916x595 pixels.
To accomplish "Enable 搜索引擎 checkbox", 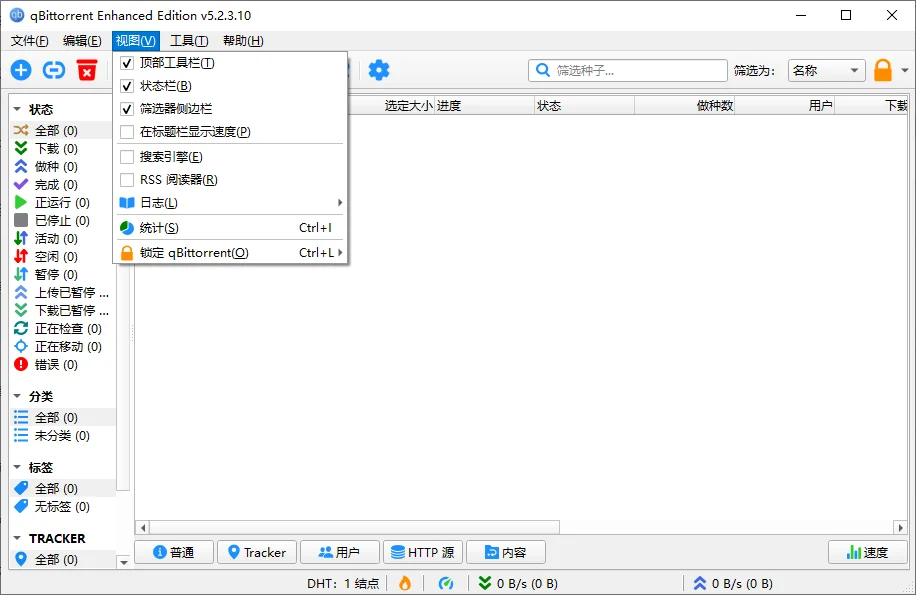I will pyautogui.click(x=127, y=157).
